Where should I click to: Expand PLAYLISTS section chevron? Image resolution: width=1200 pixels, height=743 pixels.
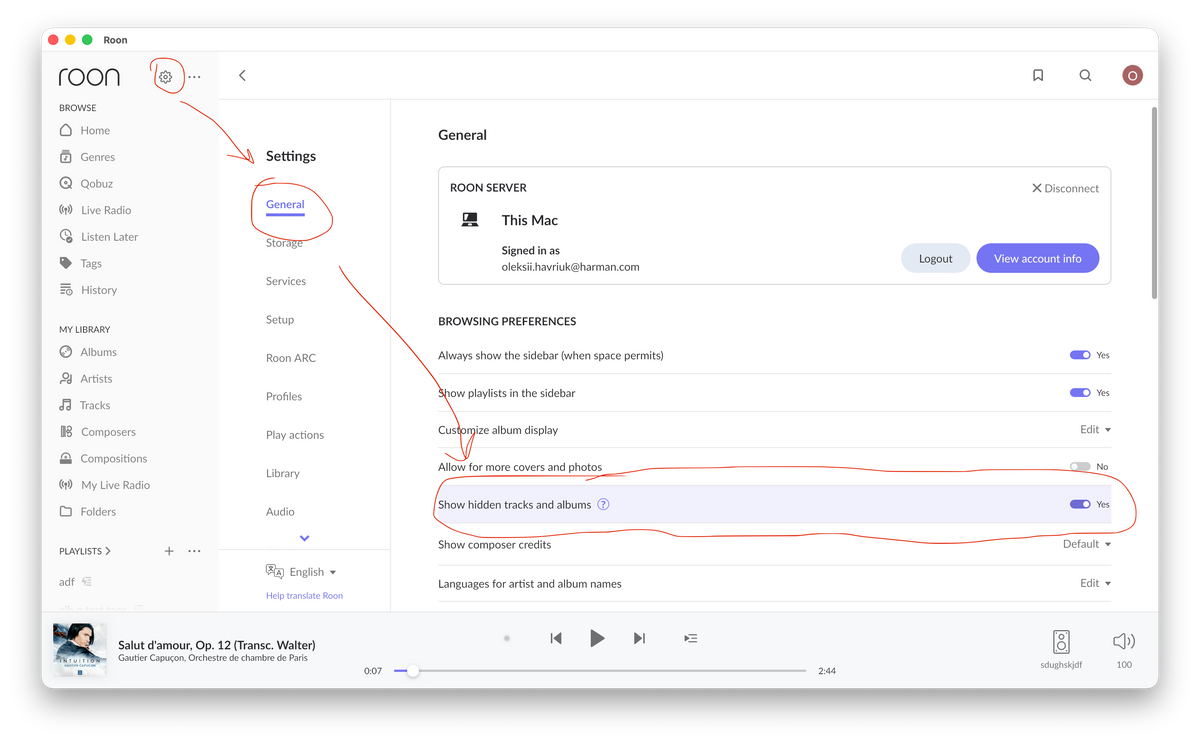[x=108, y=551]
